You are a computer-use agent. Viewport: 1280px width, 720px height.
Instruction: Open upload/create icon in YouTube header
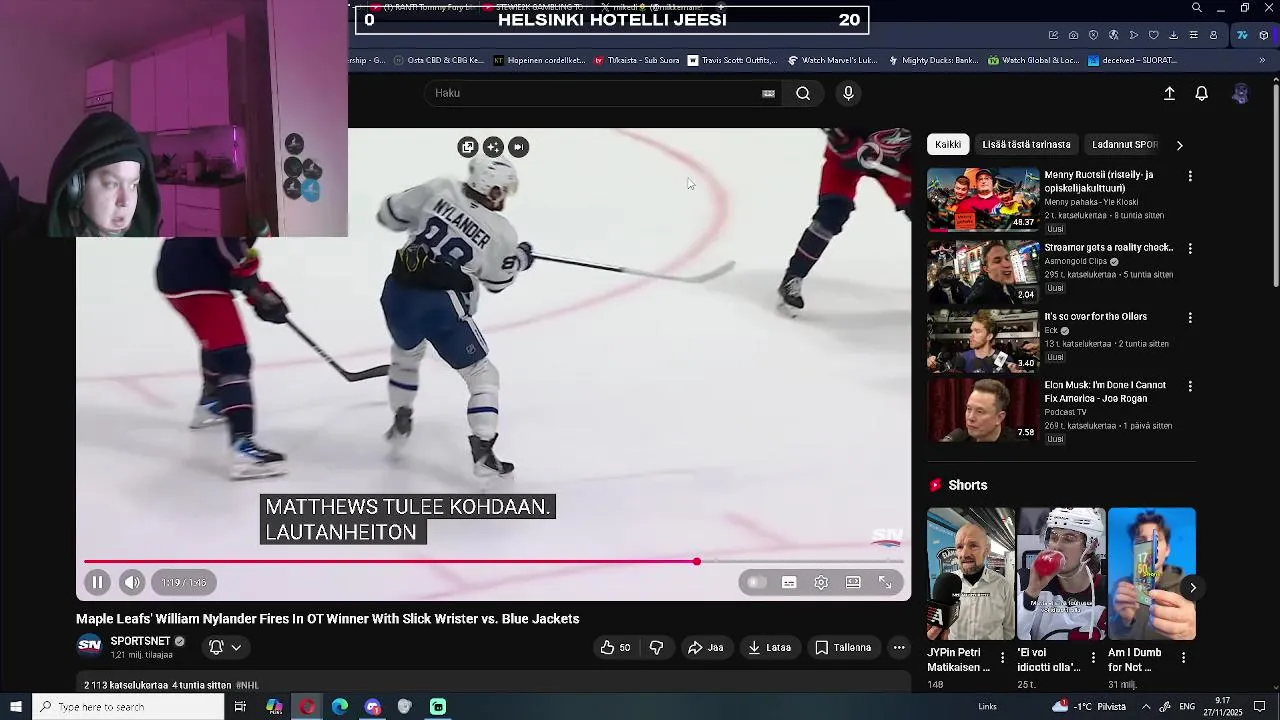point(1169,93)
